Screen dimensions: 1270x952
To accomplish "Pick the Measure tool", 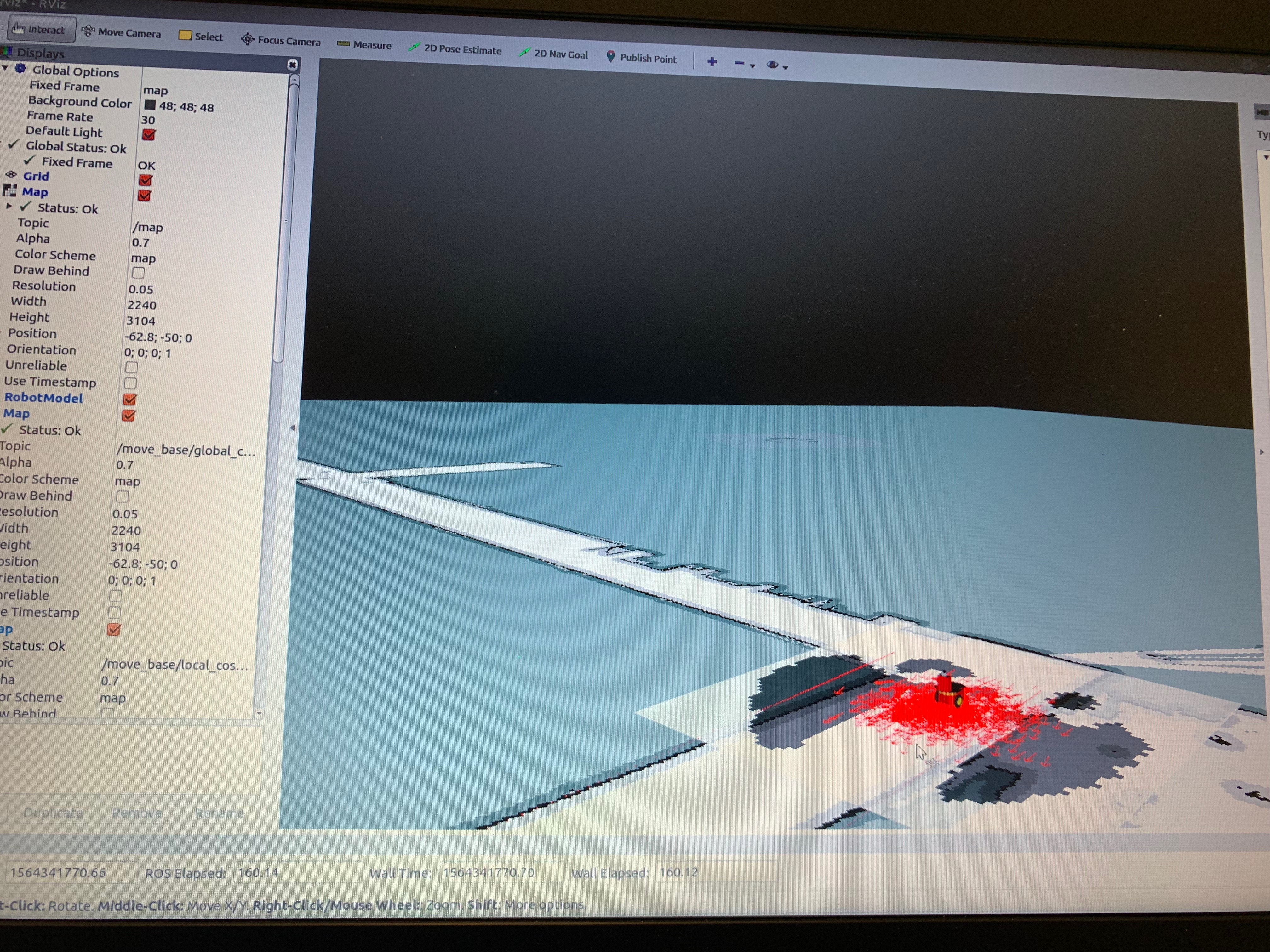I will tap(364, 45).
